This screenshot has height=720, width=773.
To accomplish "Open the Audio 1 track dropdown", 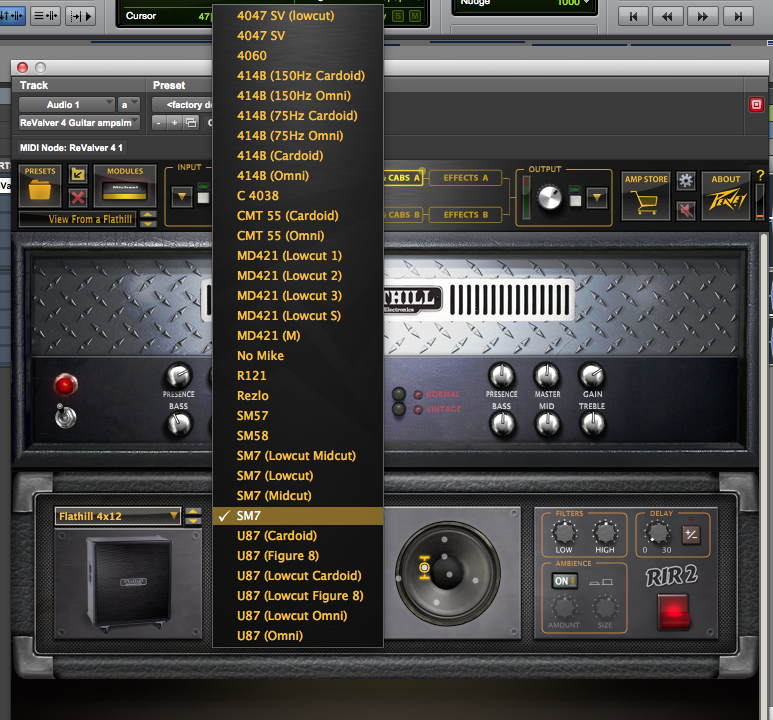I will tap(67, 105).
